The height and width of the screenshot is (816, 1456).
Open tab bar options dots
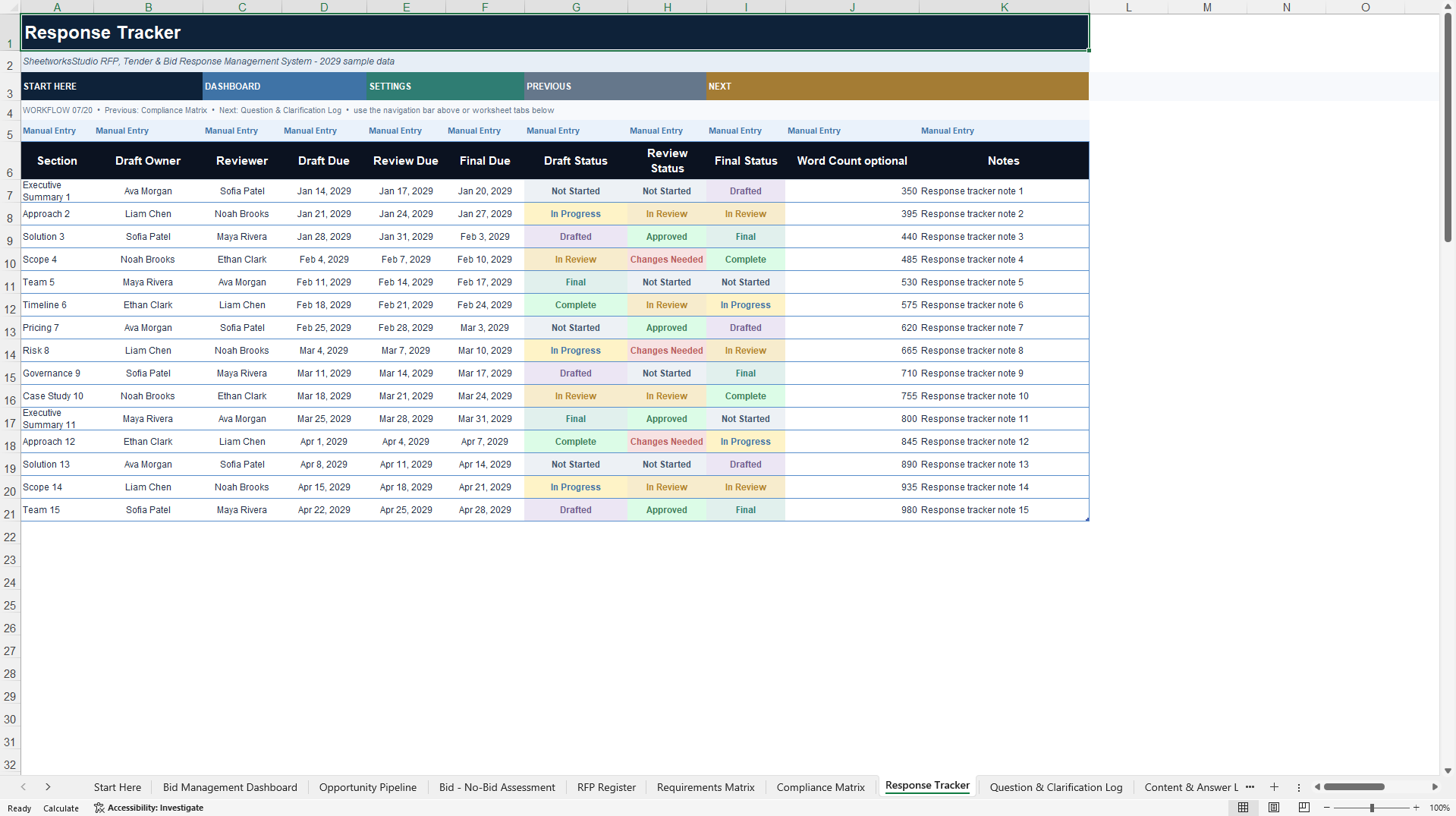pyautogui.click(x=1298, y=787)
